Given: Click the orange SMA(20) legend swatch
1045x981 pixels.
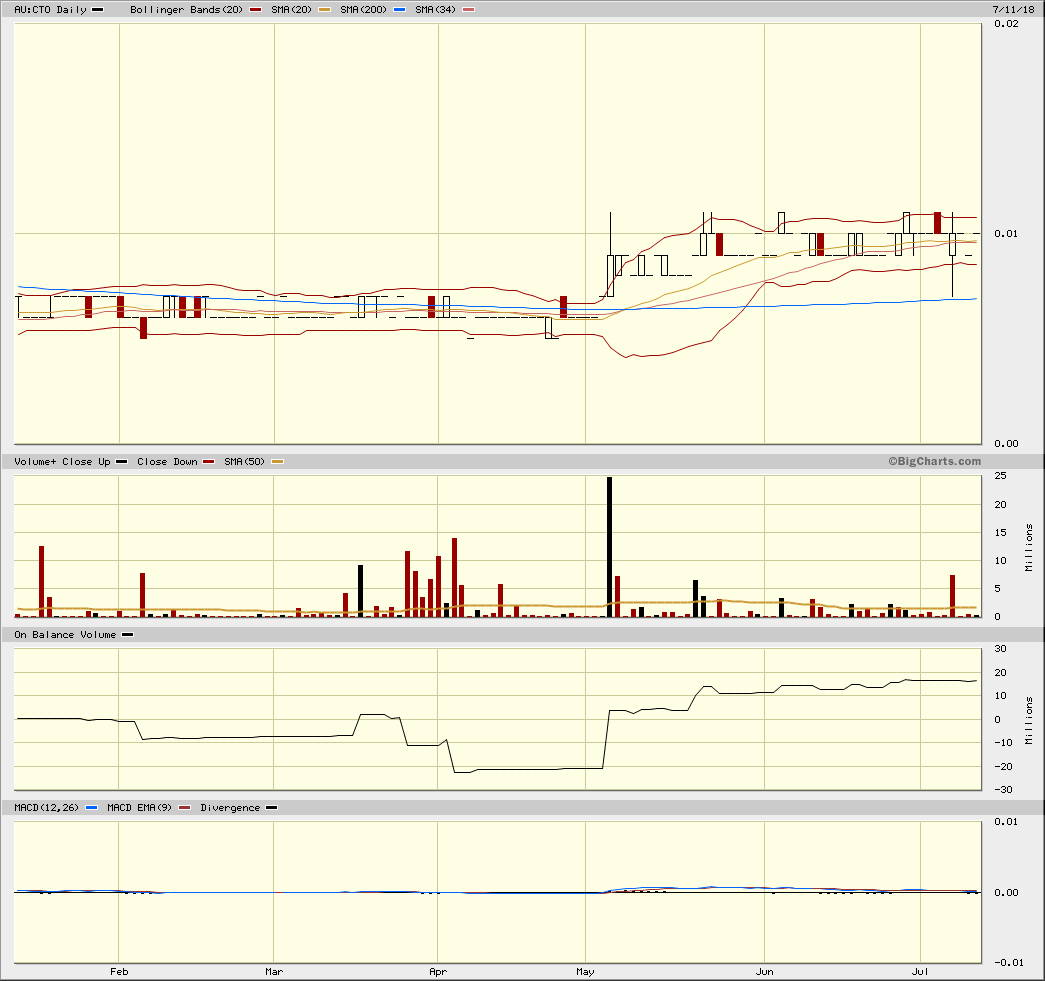Looking at the screenshot, I should point(324,10).
